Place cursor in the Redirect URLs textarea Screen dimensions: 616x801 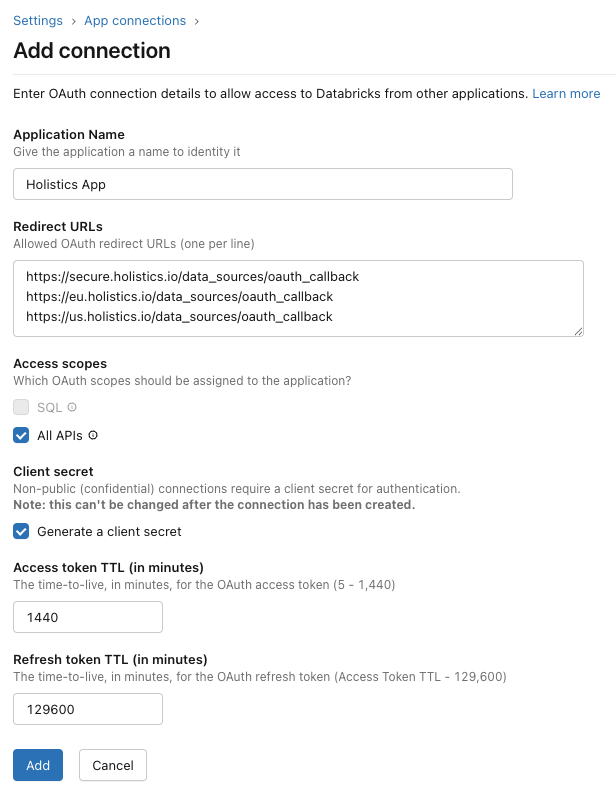(x=297, y=297)
